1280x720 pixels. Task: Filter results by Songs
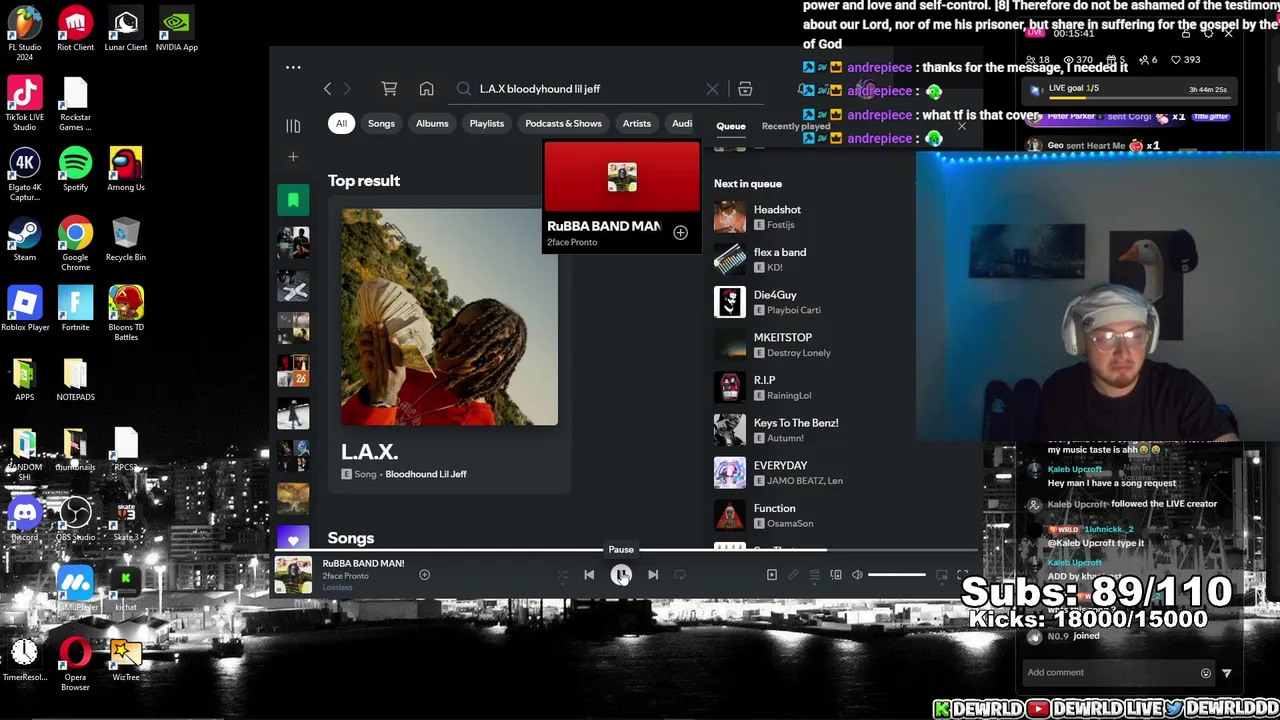[x=381, y=124]
